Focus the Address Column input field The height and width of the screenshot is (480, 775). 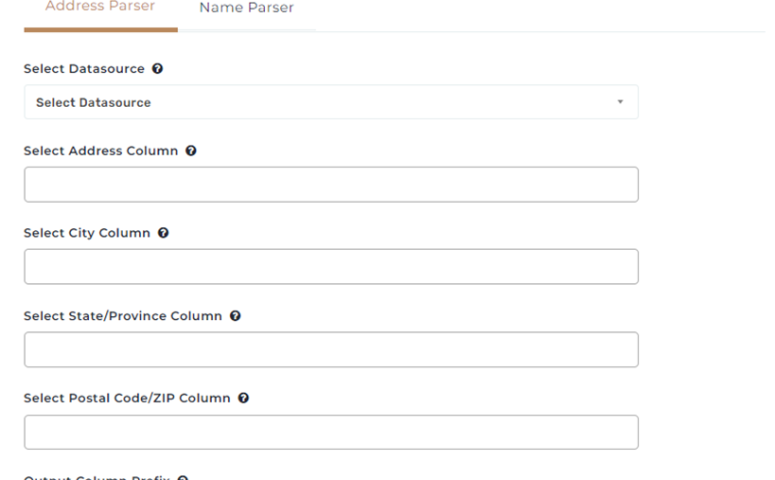point(330,185)
